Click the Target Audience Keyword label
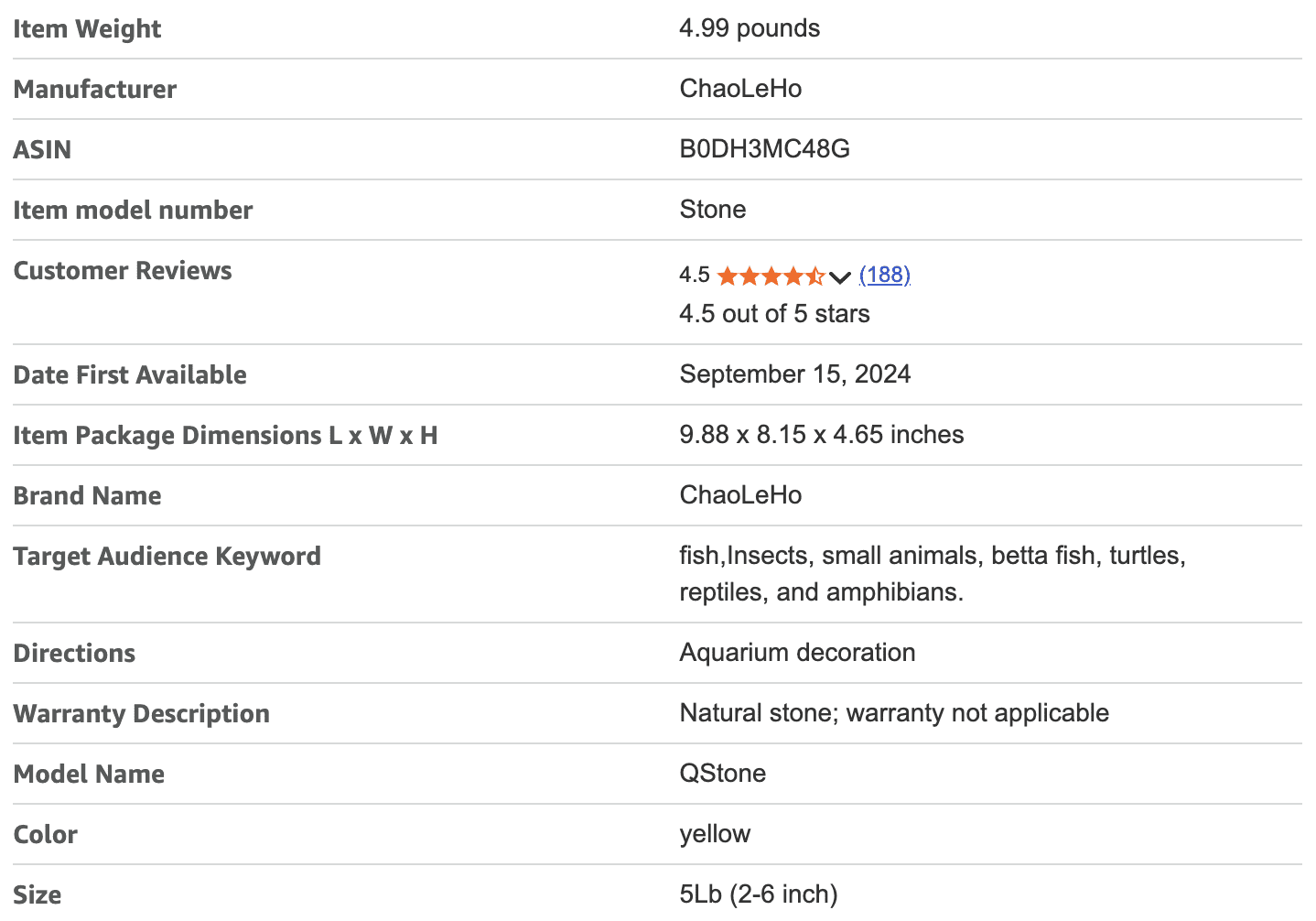The width and height of the screenshot is (1316, 921). pos(167,557)
